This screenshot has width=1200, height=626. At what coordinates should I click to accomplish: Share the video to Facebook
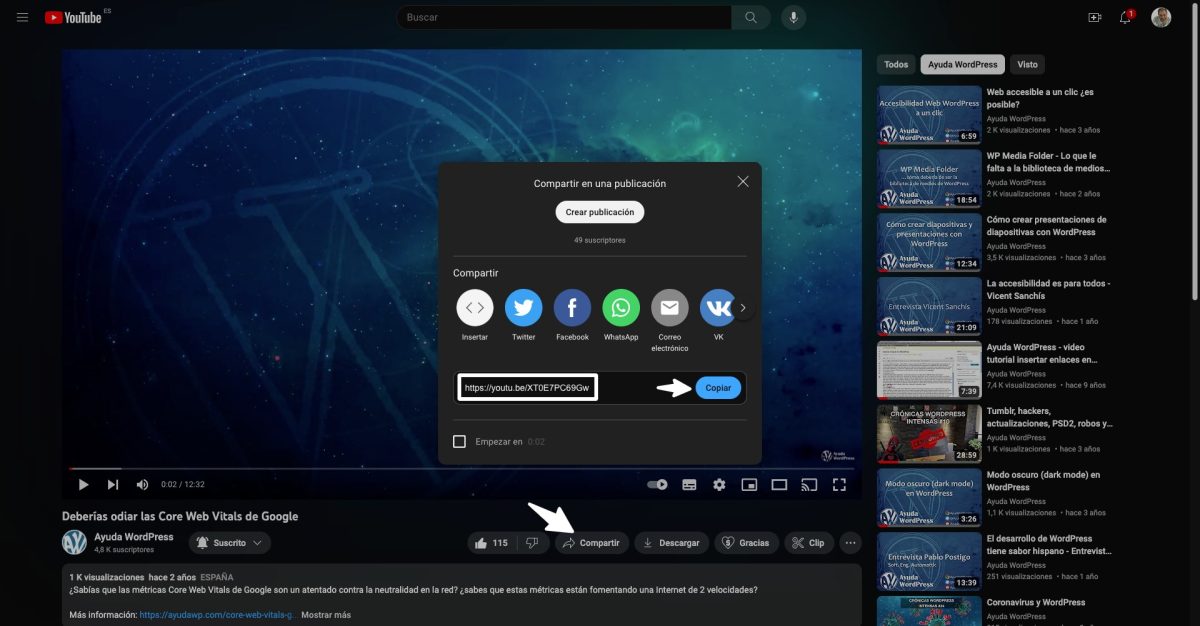click(x=571, y=307)
